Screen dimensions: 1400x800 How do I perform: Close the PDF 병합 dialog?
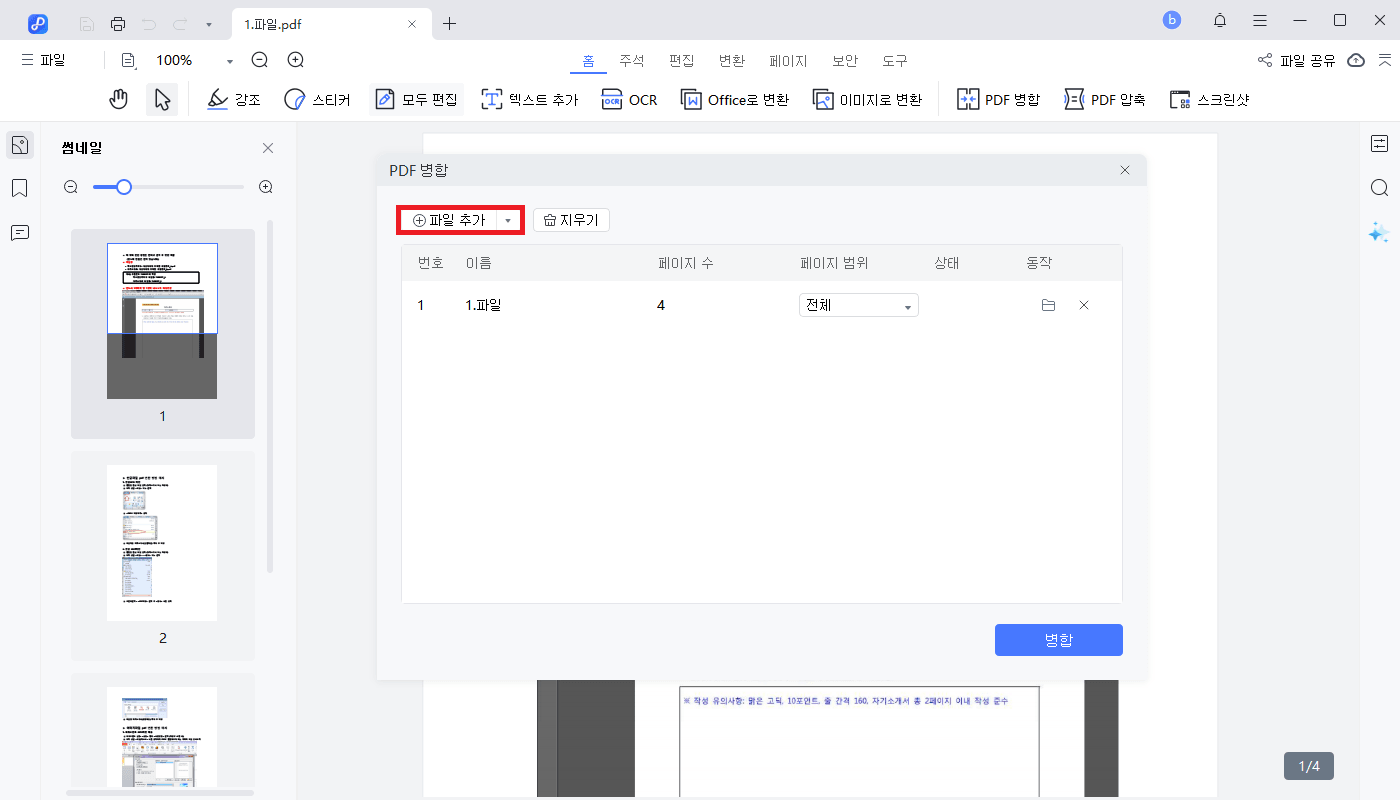(x=1125, y=170)
